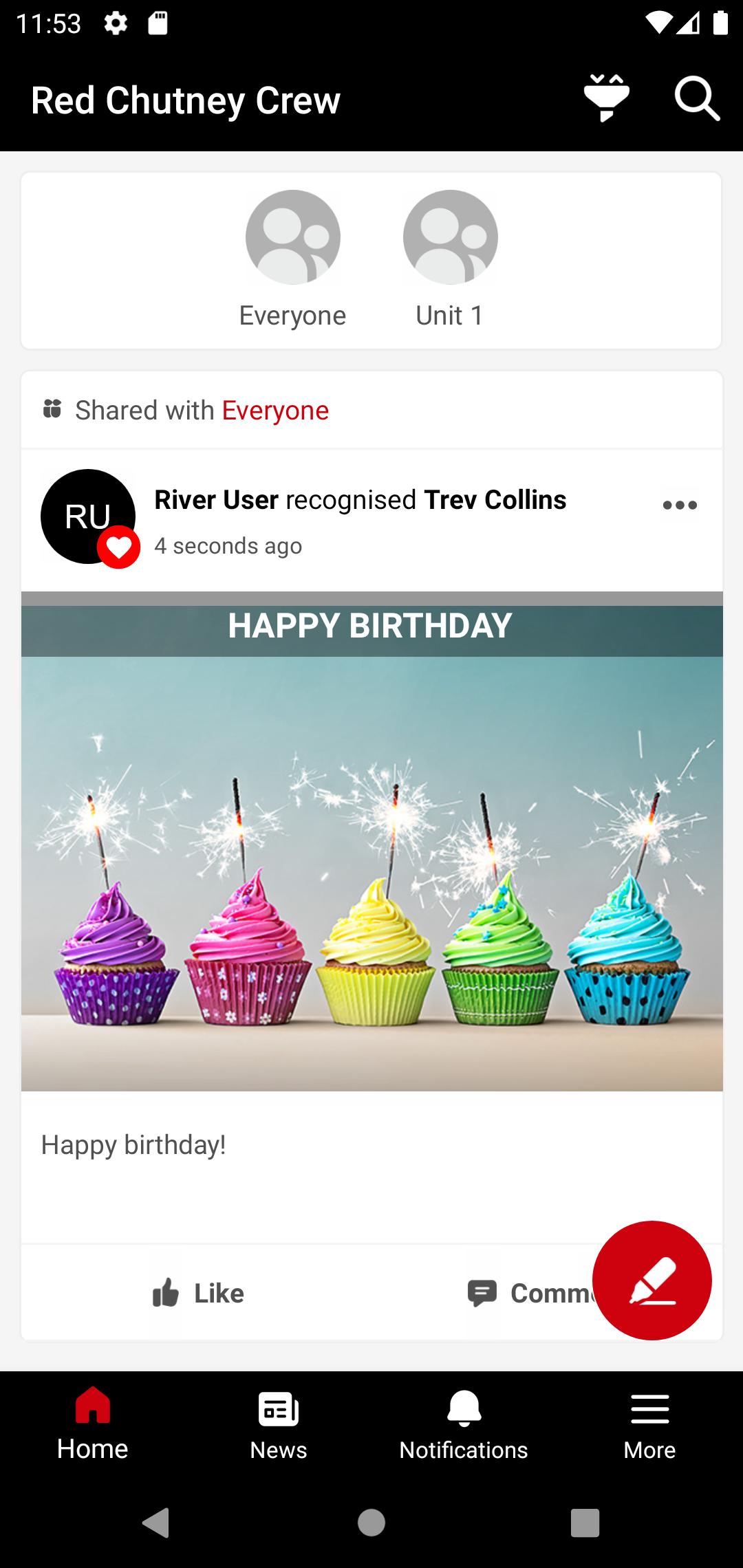Tap the red Everyone link
743x1568 pixels.
pos(275,411)
